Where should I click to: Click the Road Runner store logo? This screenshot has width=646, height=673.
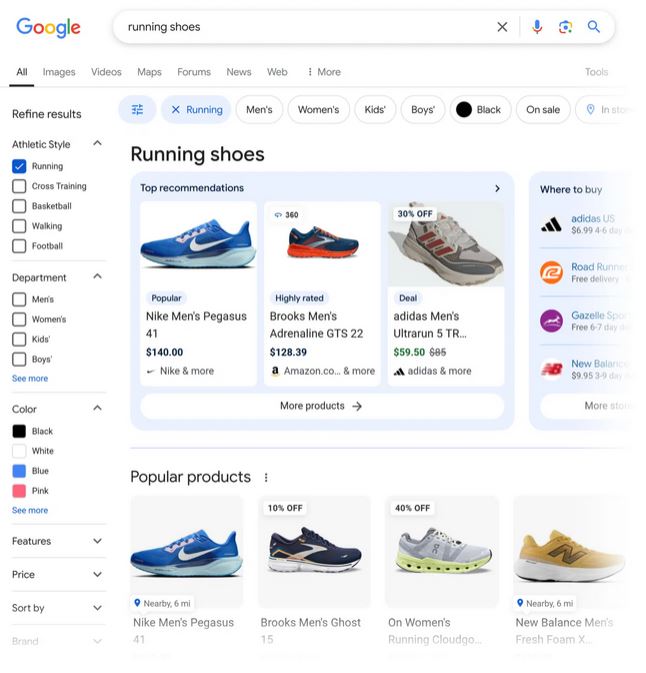pos(551,273)
